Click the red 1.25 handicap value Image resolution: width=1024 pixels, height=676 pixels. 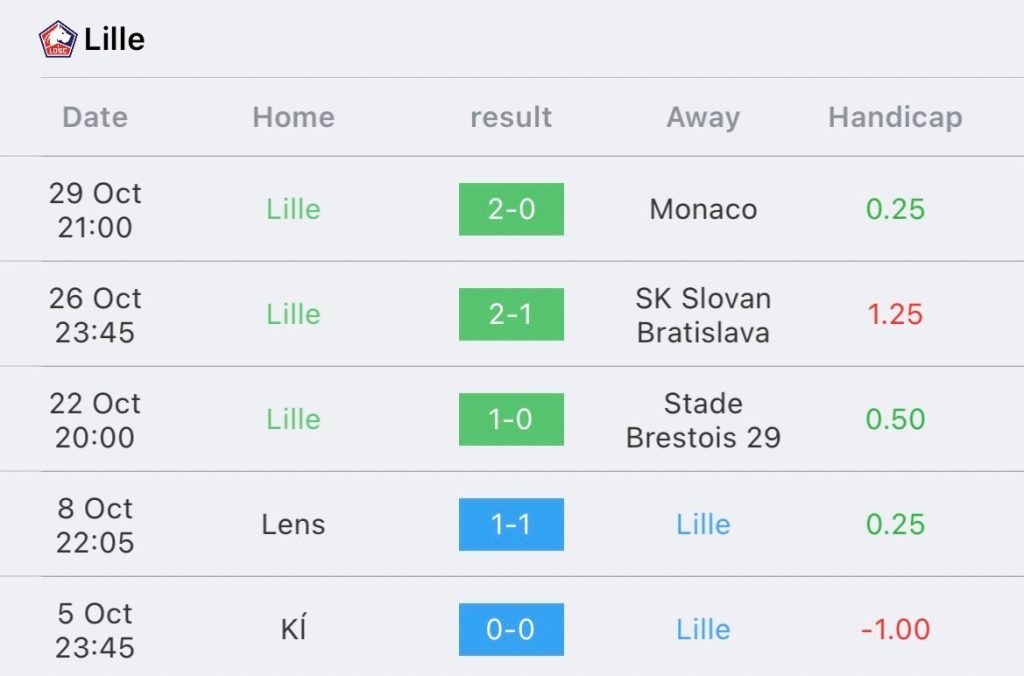point(895,315)
